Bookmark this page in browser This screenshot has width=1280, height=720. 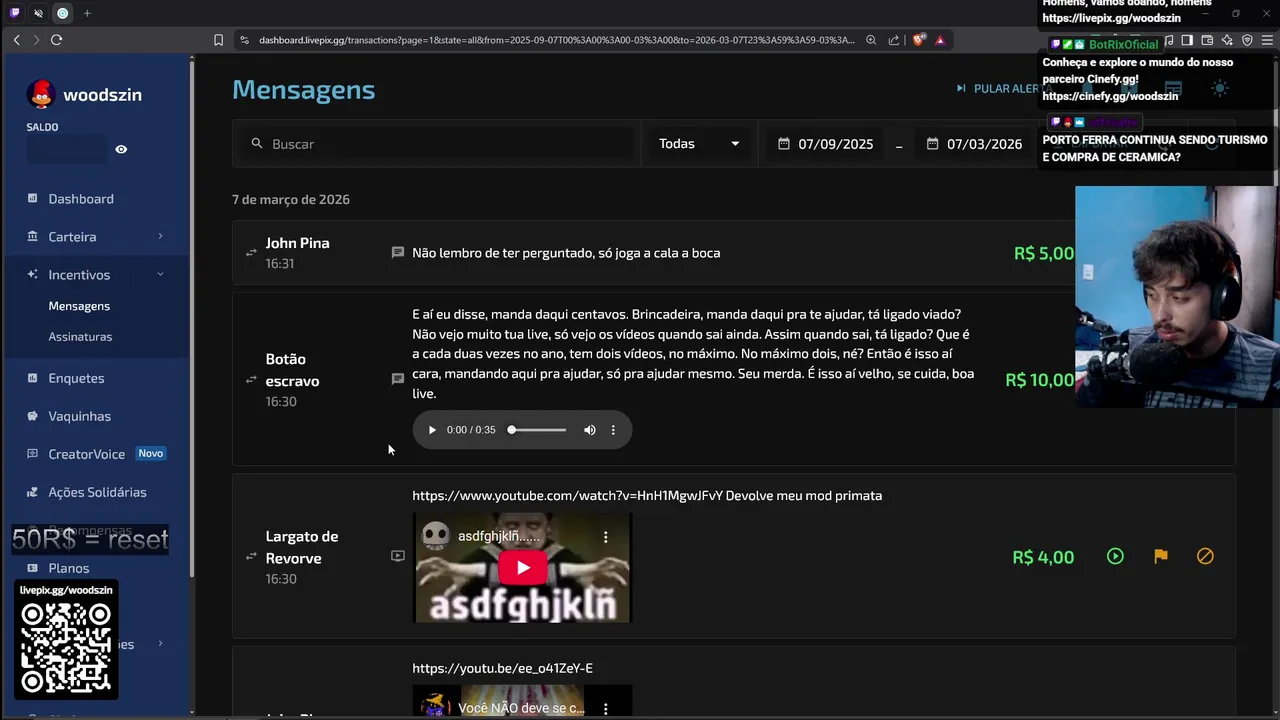pos(218,40)
